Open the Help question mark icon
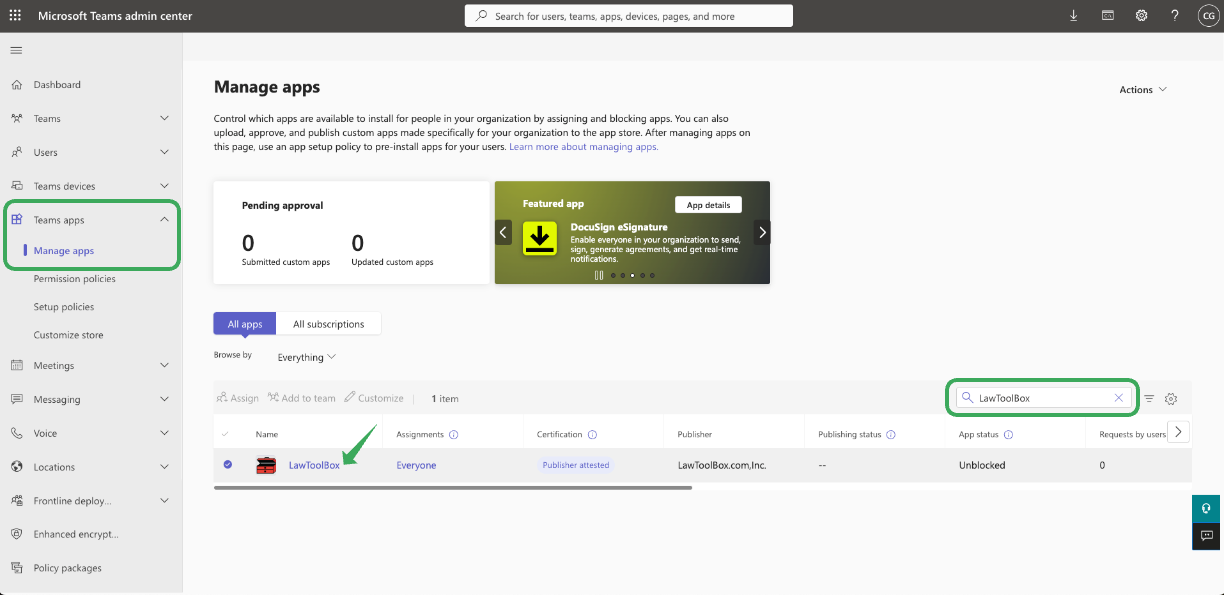Viewport: 1224px width, 595px height. pos(1175,16)
